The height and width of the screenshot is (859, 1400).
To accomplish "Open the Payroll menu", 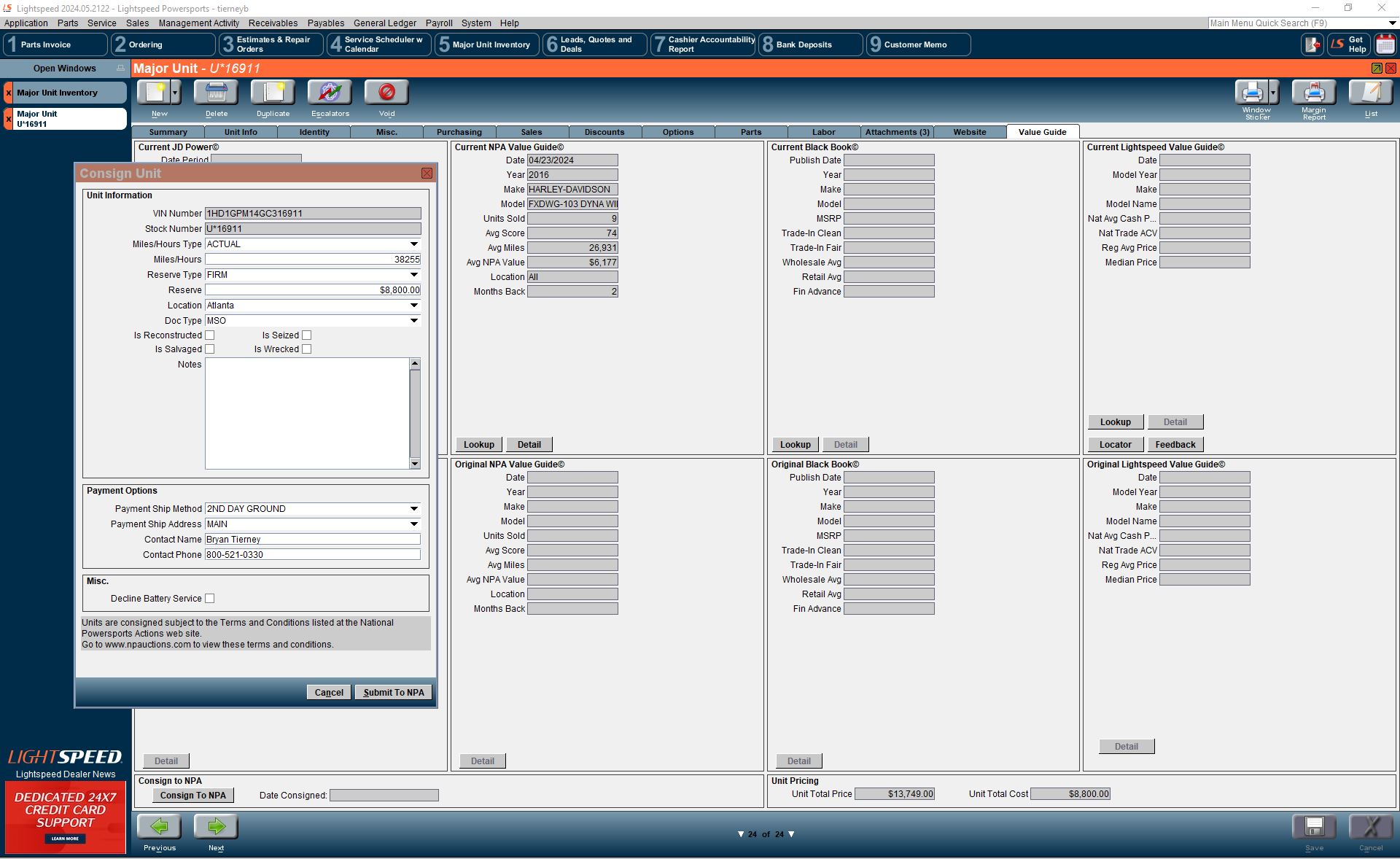I will pos(439,23).
